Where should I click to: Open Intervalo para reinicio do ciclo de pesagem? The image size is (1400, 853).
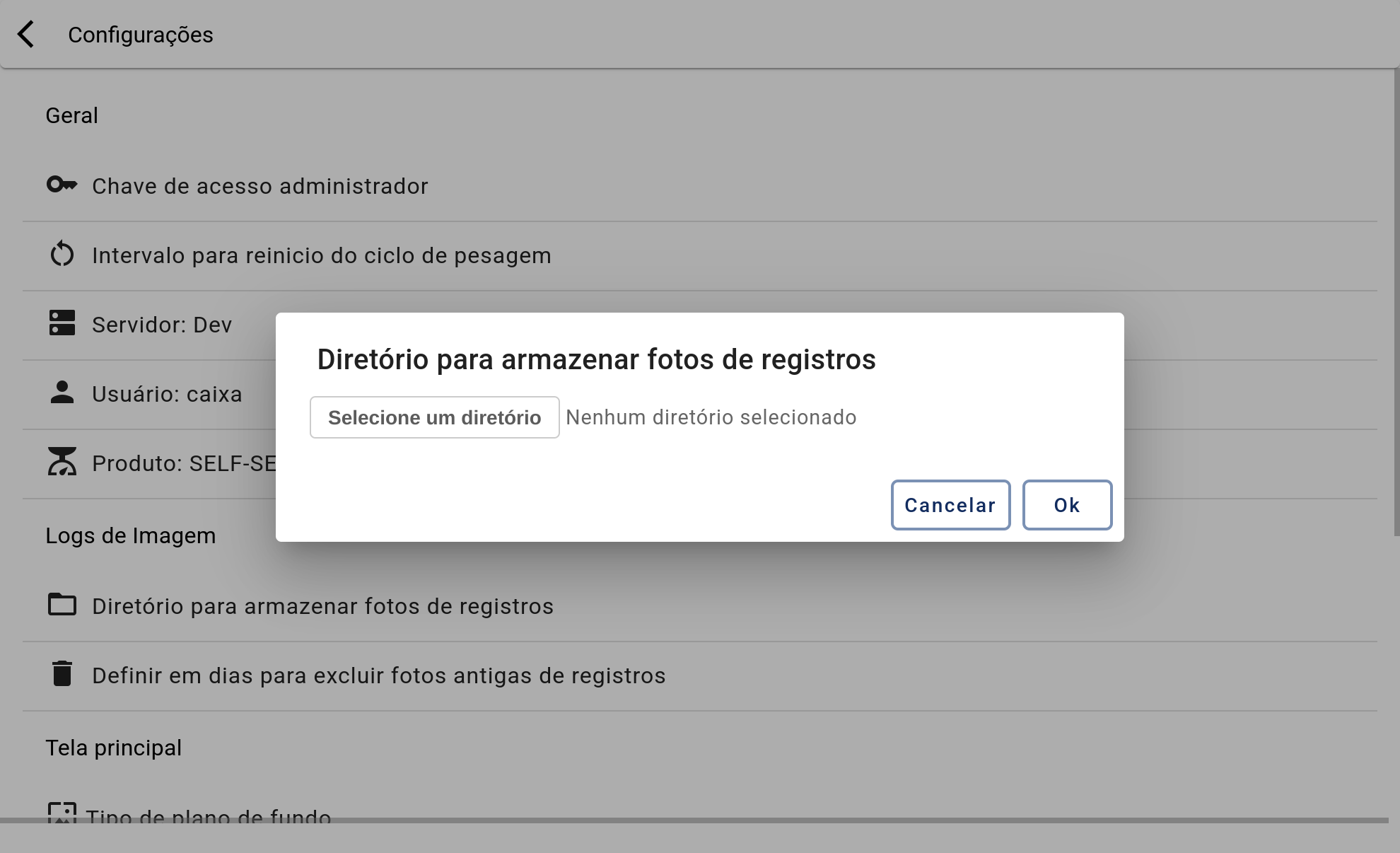click(x=700, y=256)
